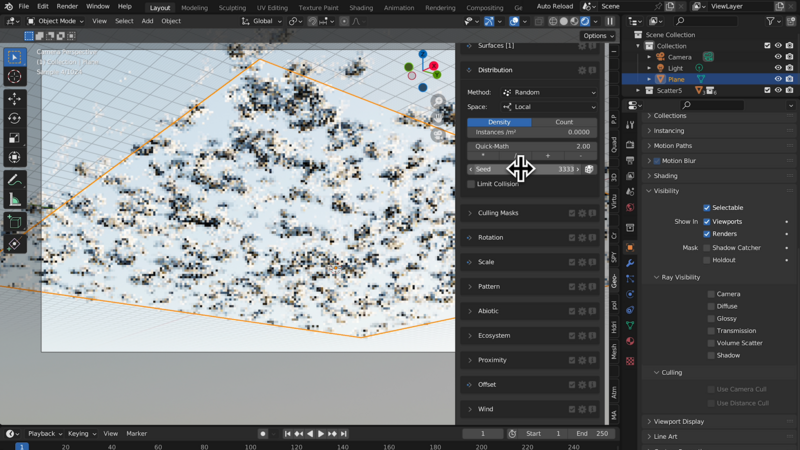Click the End frame field
This screenshot has height=450, width=800.
click(x=592, y=434)
